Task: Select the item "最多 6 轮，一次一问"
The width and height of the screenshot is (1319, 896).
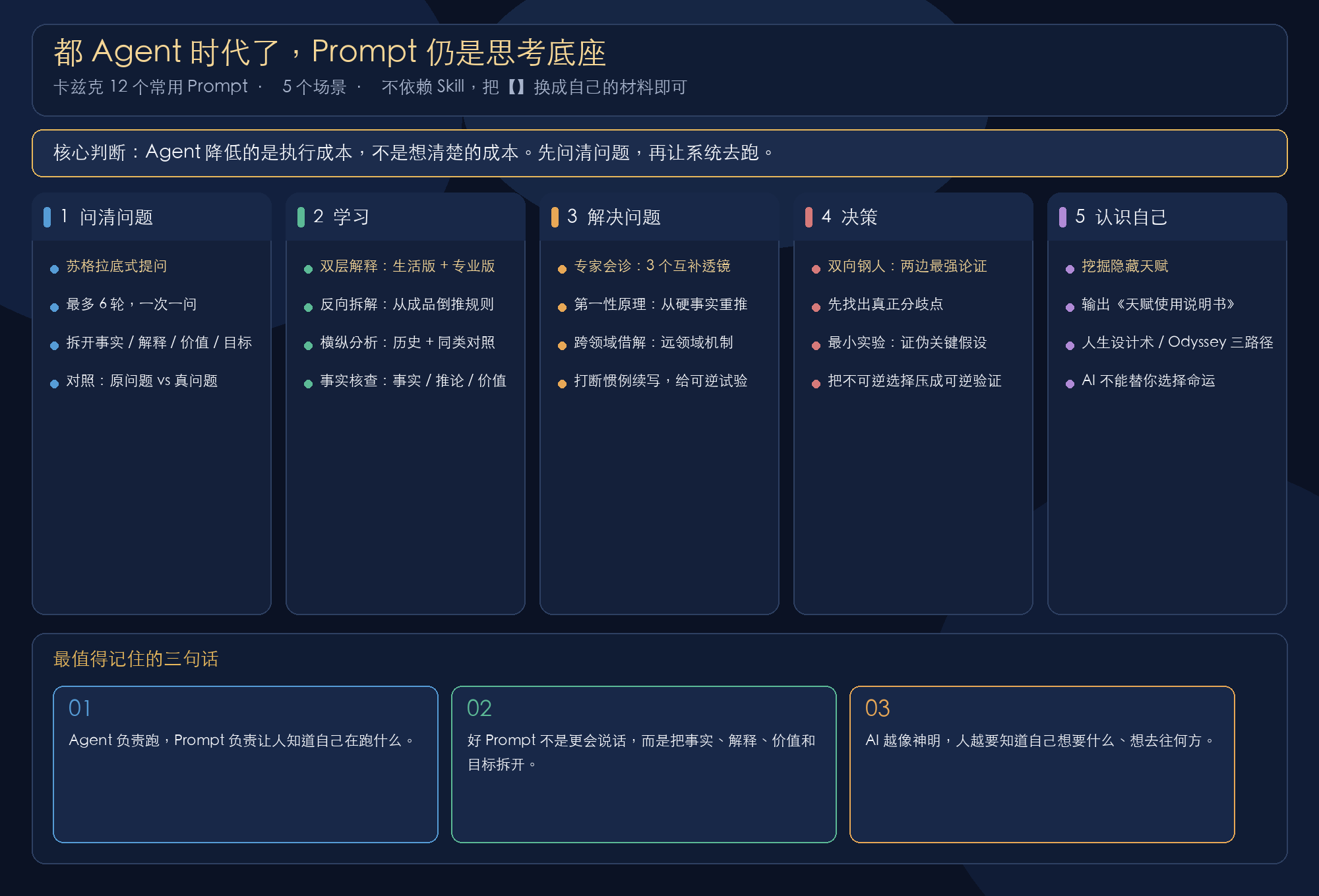Action: 131,305
